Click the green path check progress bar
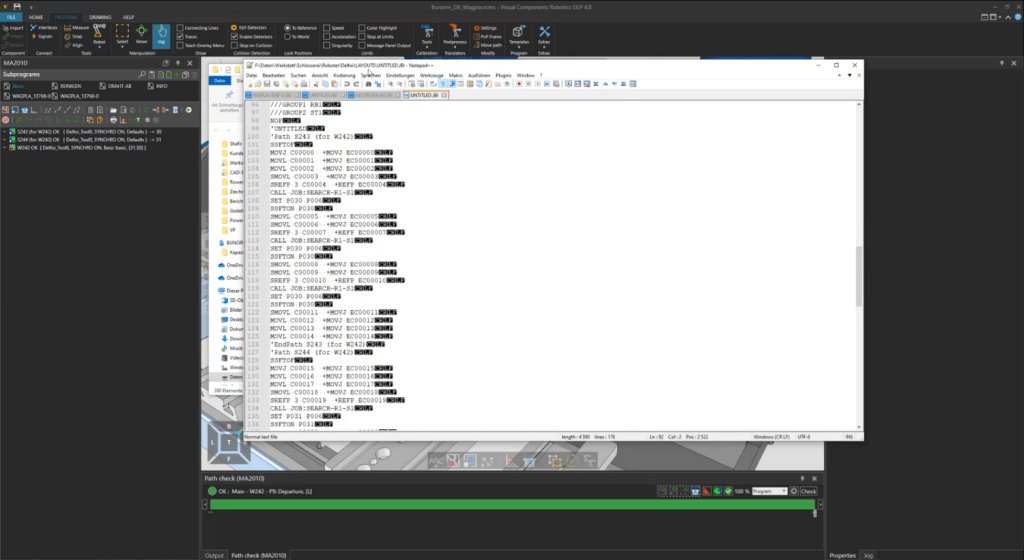The image size is (1024, 560). click(512, 505)
